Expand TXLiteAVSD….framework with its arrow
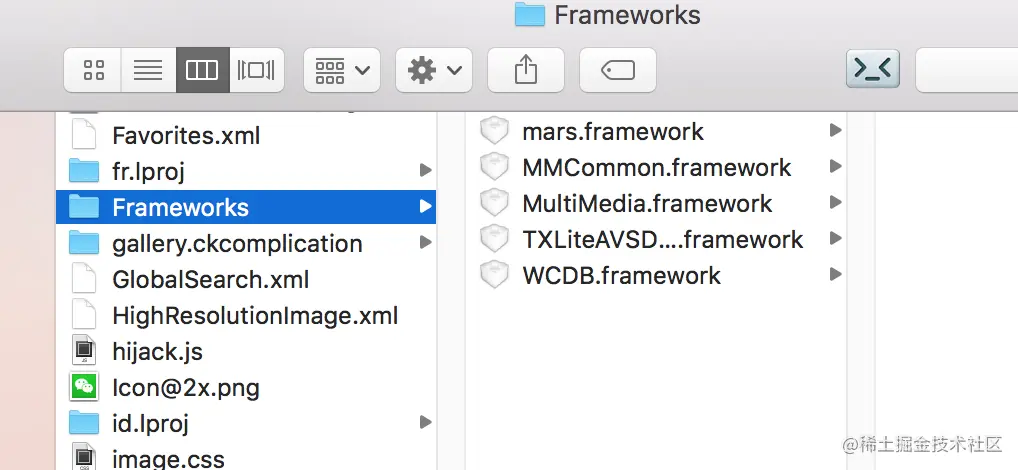This screenshot has height=470, width=1018. pyautogui.click(x=836, y=238)
